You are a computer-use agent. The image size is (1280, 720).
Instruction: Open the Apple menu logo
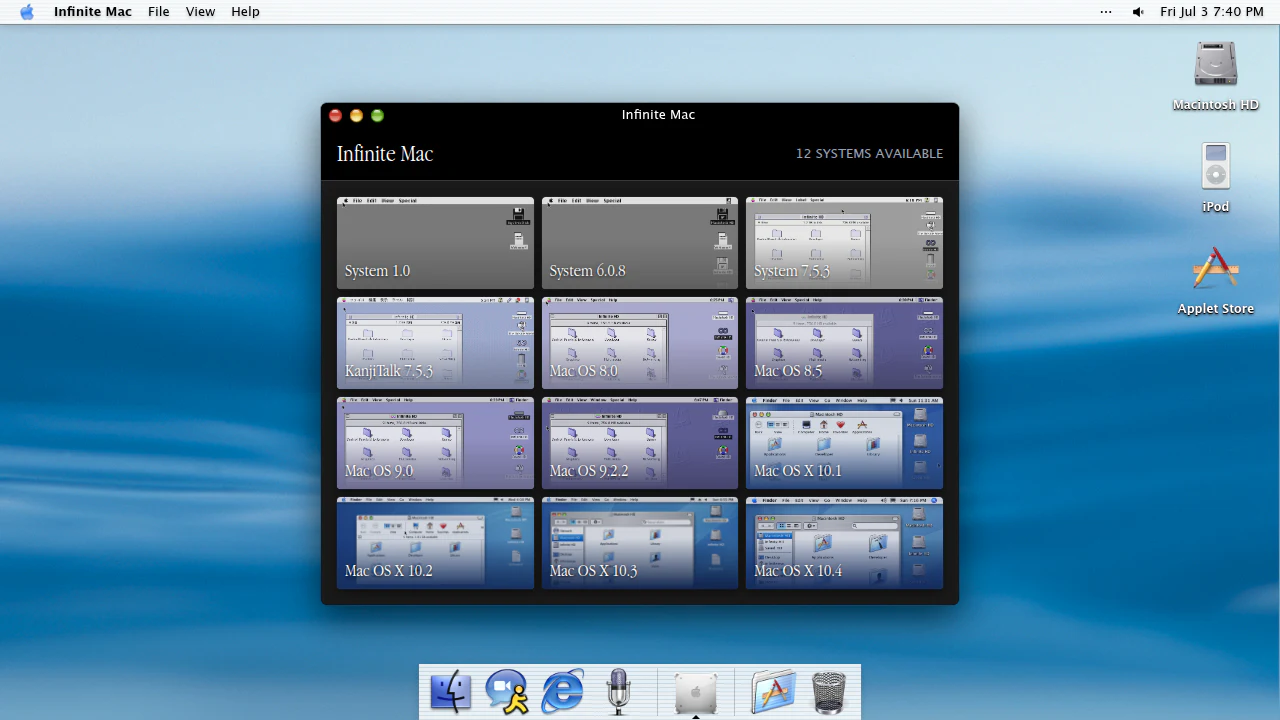pyautogui.click(x=27, y=12)
